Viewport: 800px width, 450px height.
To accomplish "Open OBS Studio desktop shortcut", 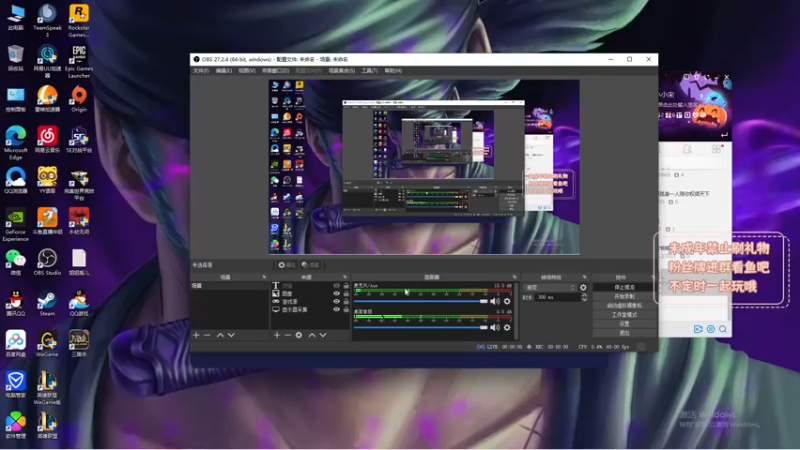I will (x=47, y=262).
